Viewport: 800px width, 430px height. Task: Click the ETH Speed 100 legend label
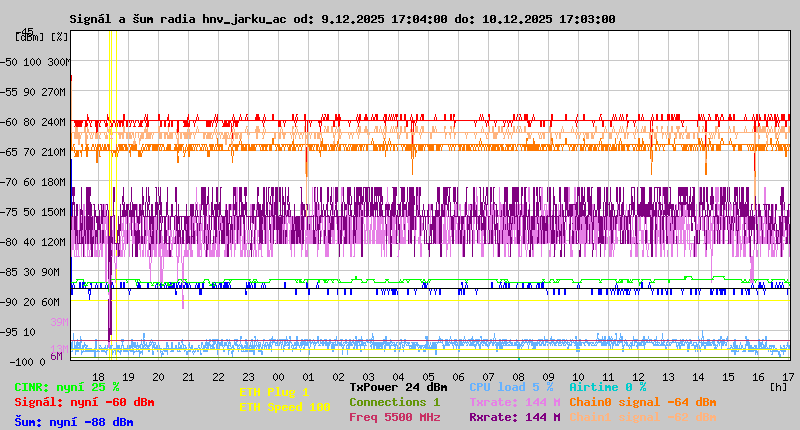point(284,407)
